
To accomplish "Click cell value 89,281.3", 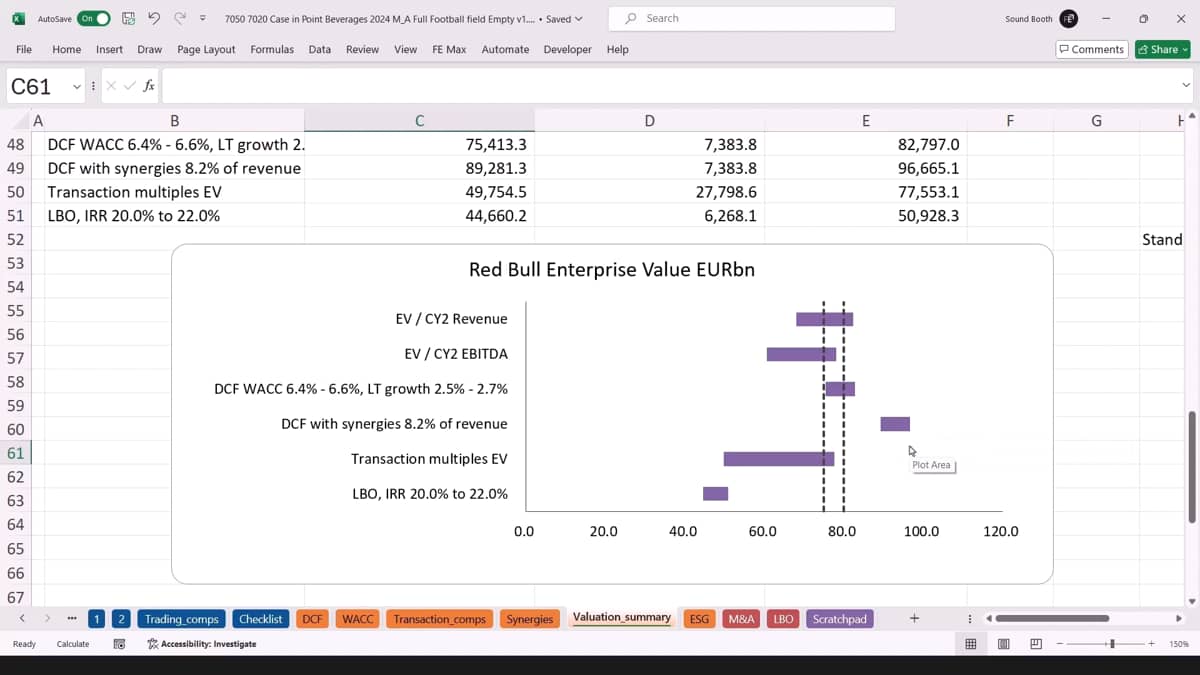I will pos(496,168).
